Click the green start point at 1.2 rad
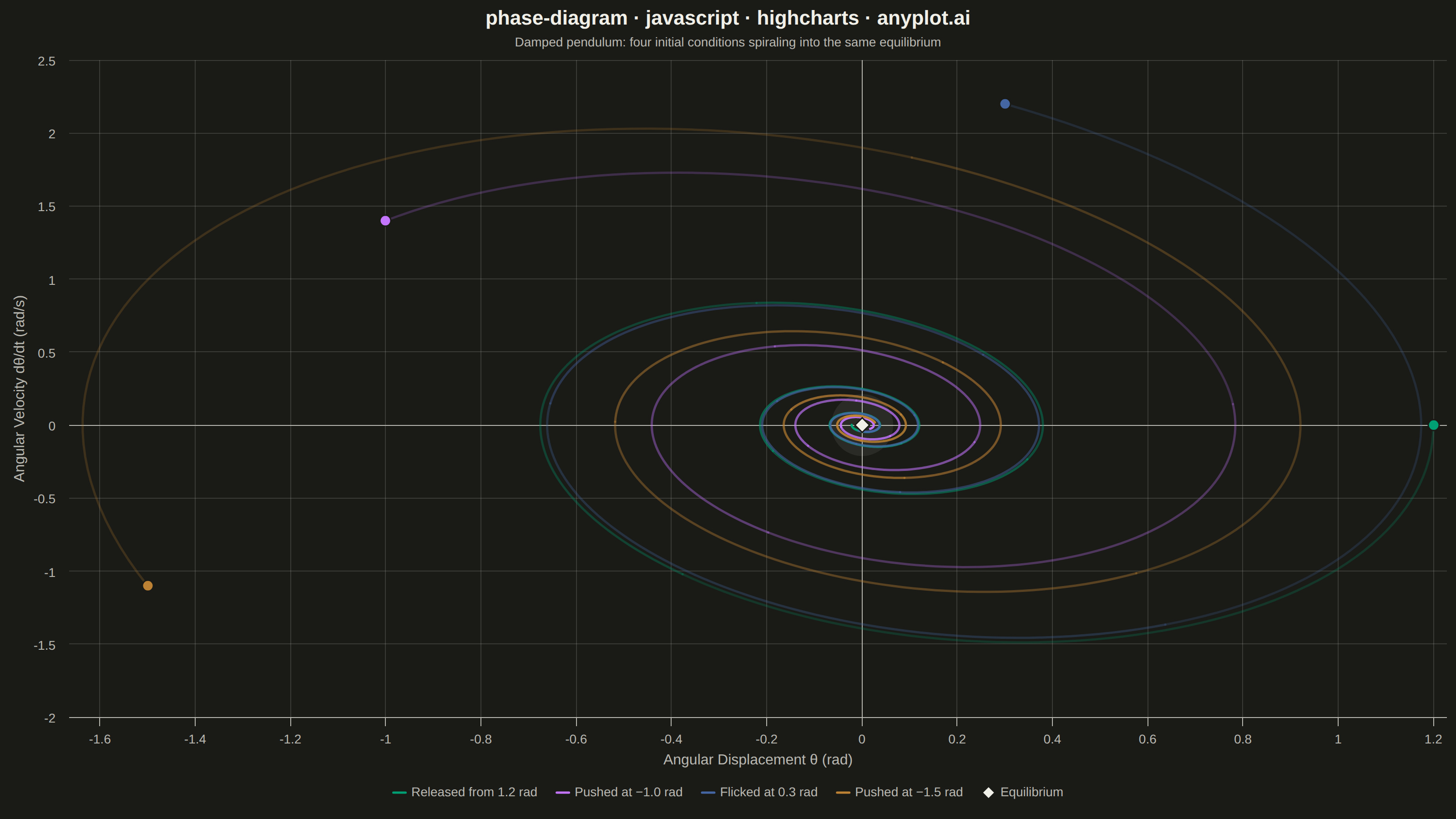The image size is (1456, 819). click(1433, 425)
